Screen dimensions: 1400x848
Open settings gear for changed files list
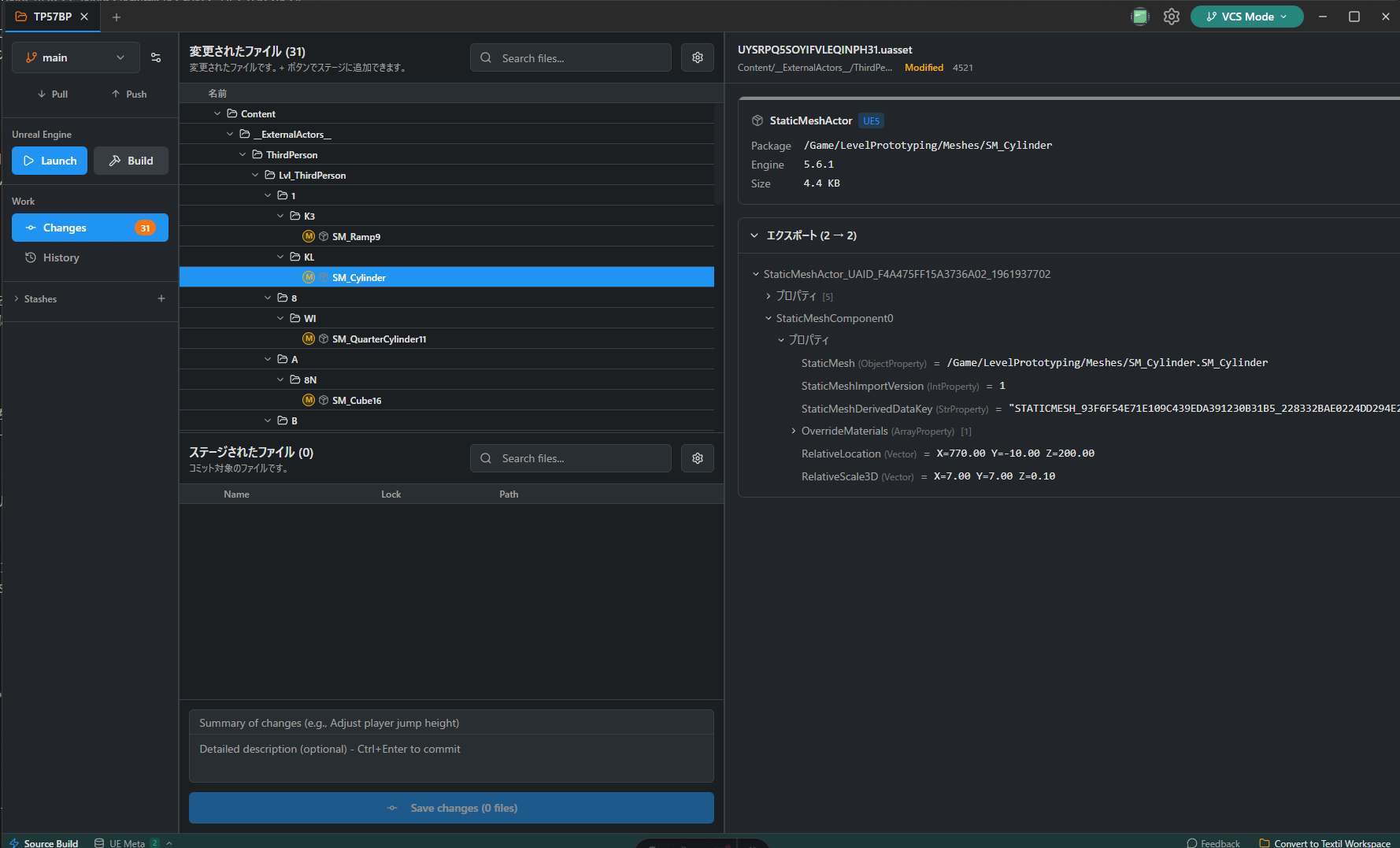pyautogui.click(x=697, y=57)
